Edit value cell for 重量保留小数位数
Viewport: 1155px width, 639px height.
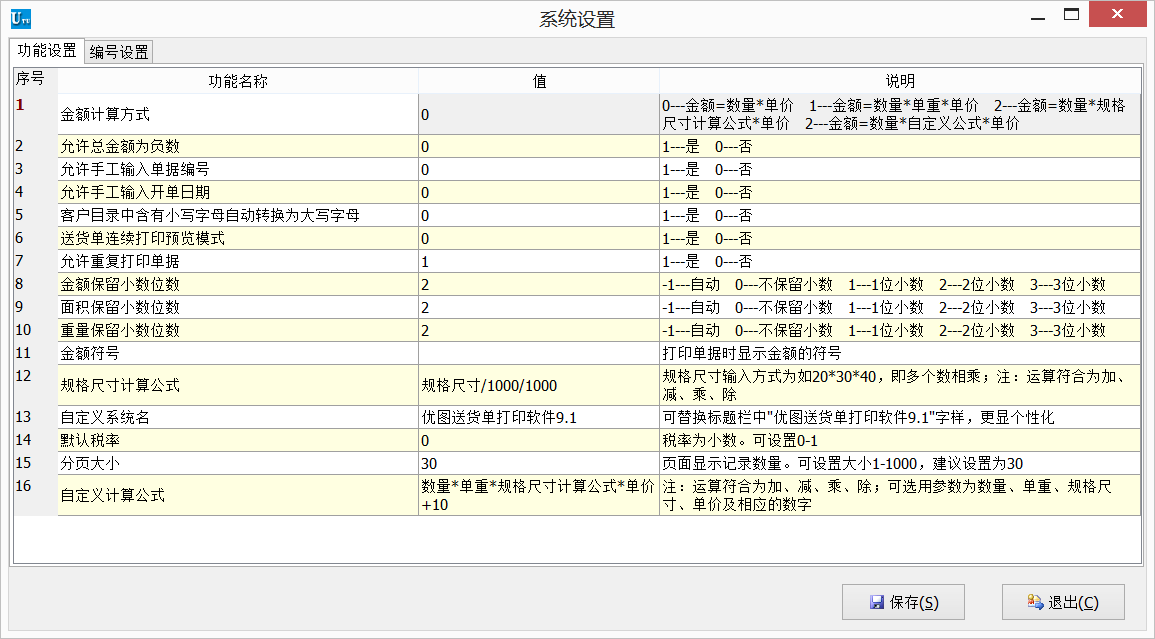539,329
